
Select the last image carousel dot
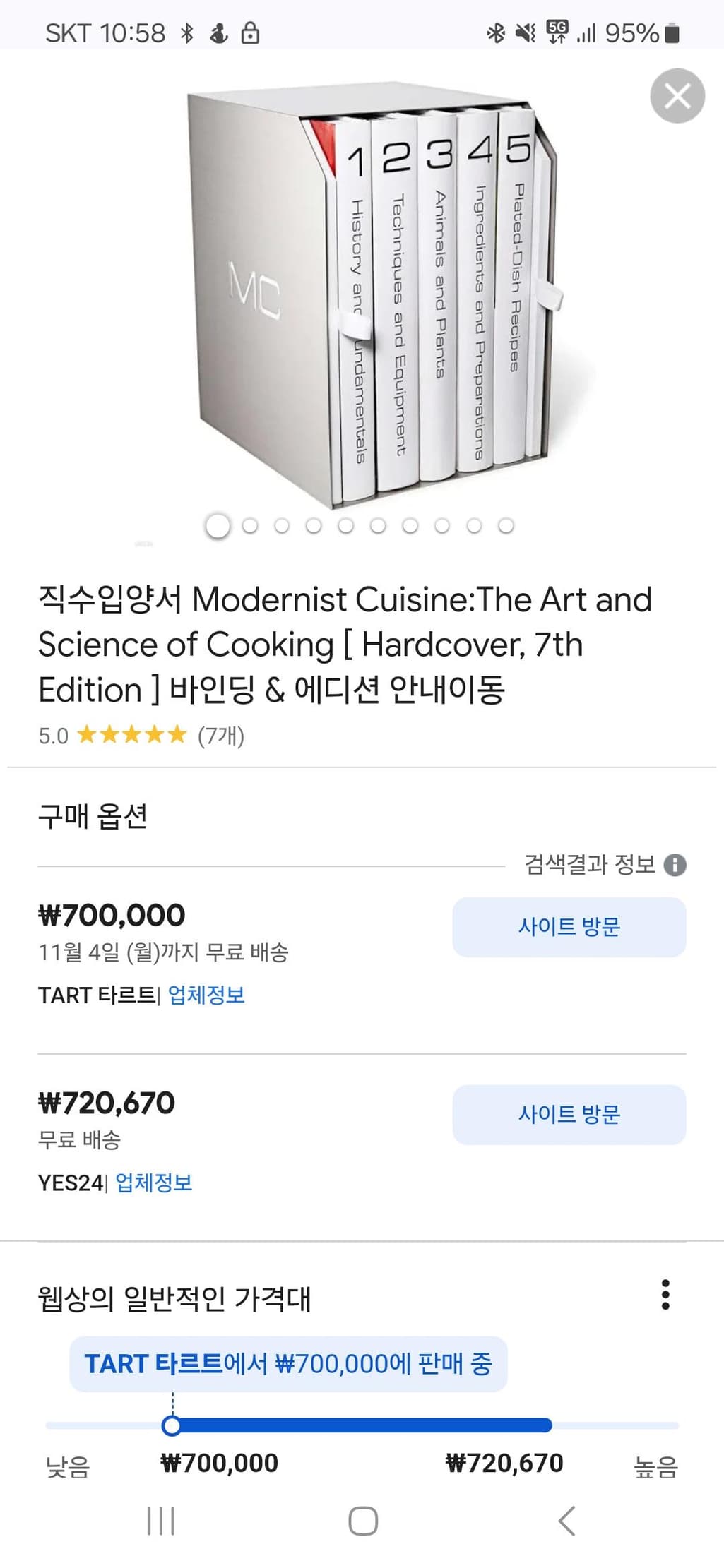click(506, 526)
